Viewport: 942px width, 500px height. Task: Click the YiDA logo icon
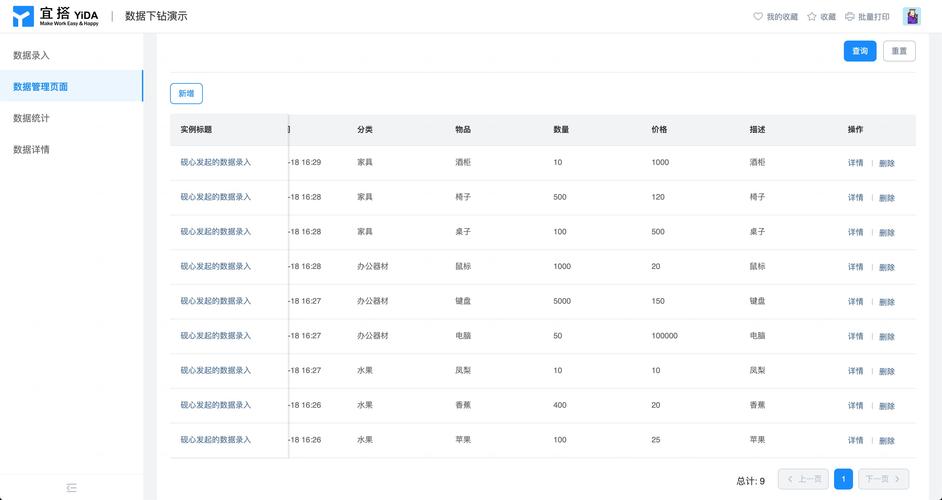click(23, 16)
